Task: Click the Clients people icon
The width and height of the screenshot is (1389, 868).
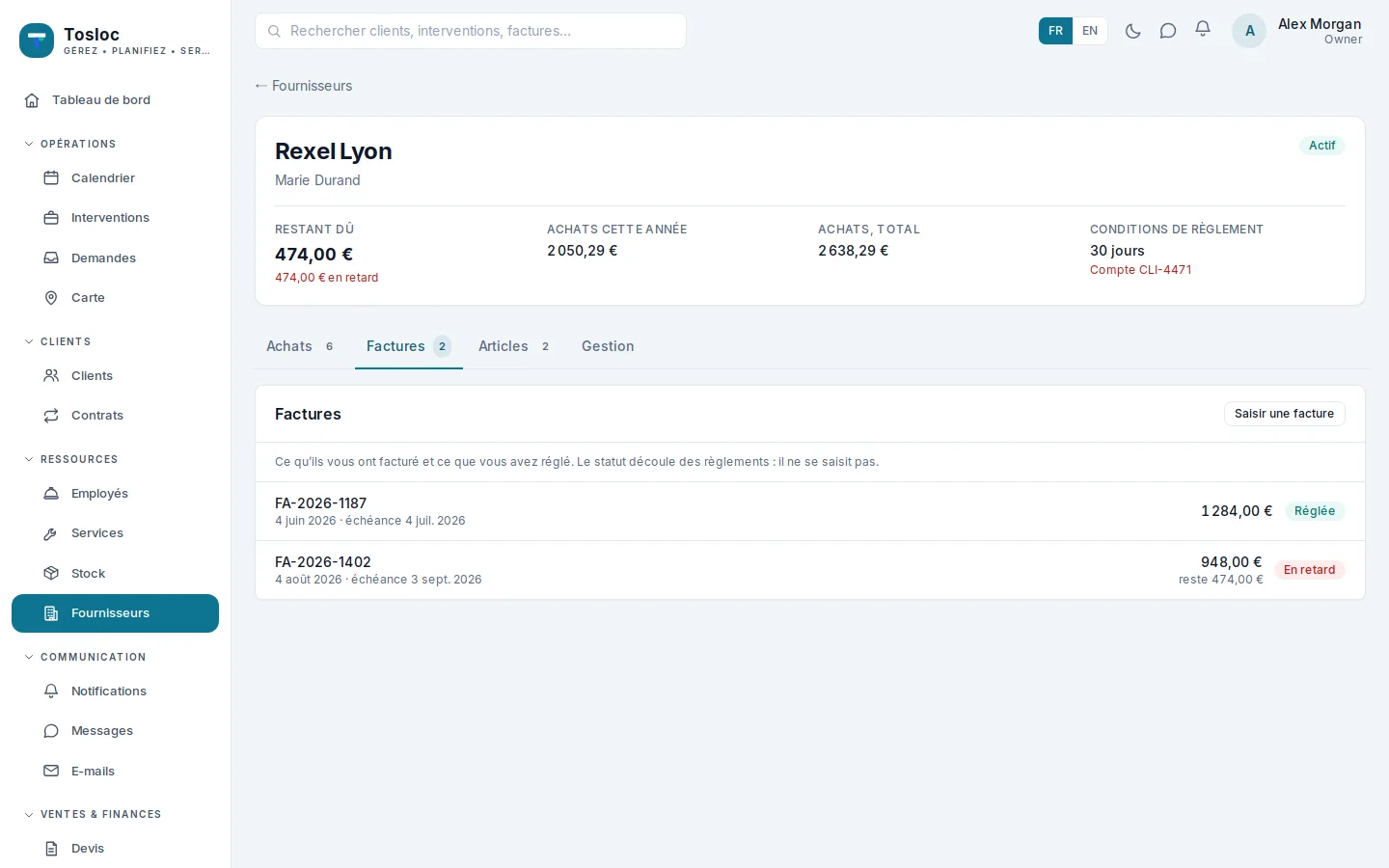Action: [51, 376]
